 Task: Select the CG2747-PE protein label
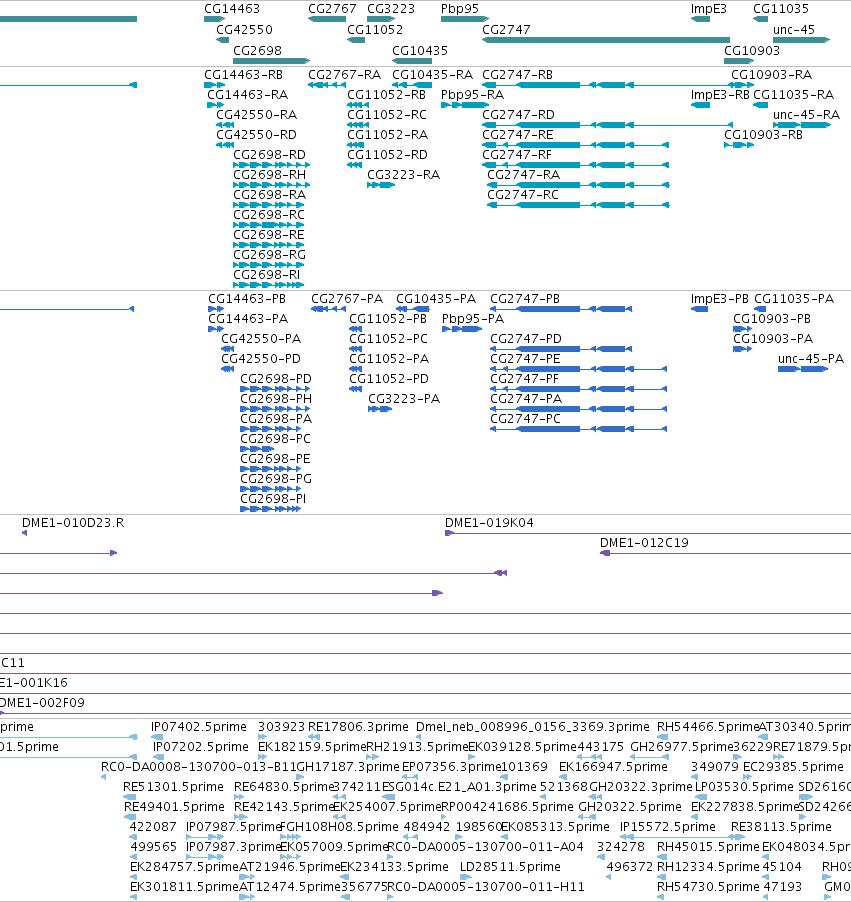[x=525, y=359]
